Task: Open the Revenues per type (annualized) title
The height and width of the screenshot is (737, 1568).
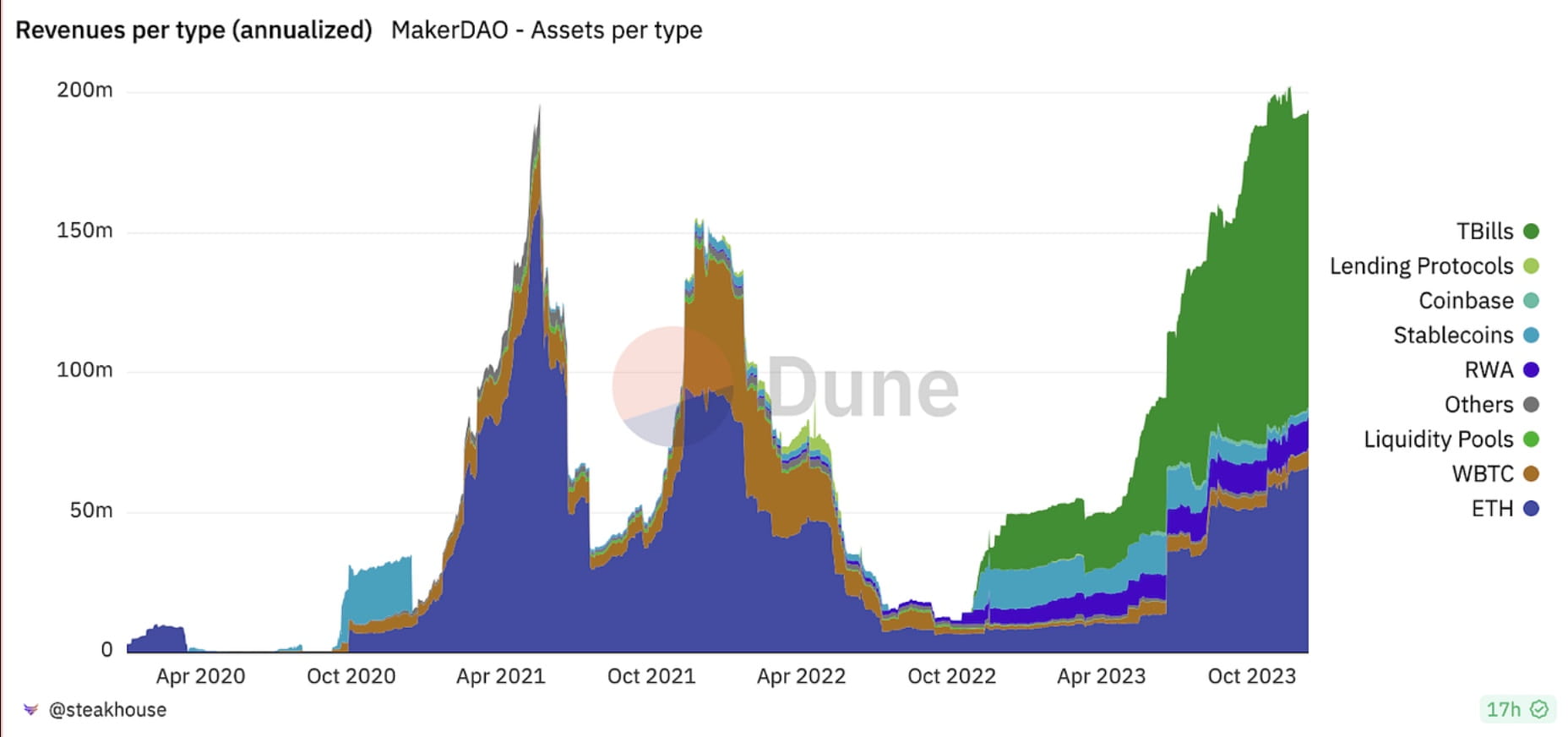Action: [193, 30]
